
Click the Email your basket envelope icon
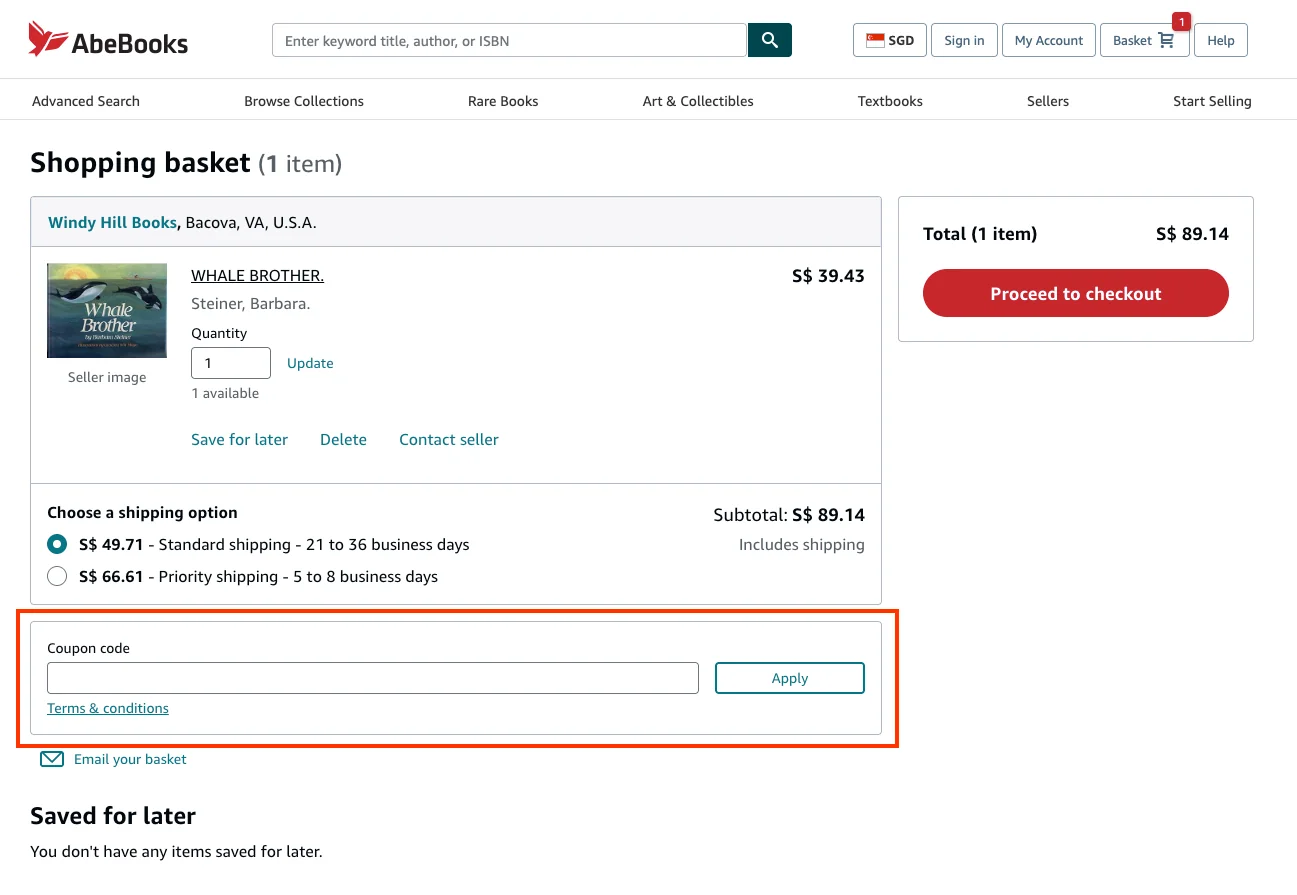52,759
